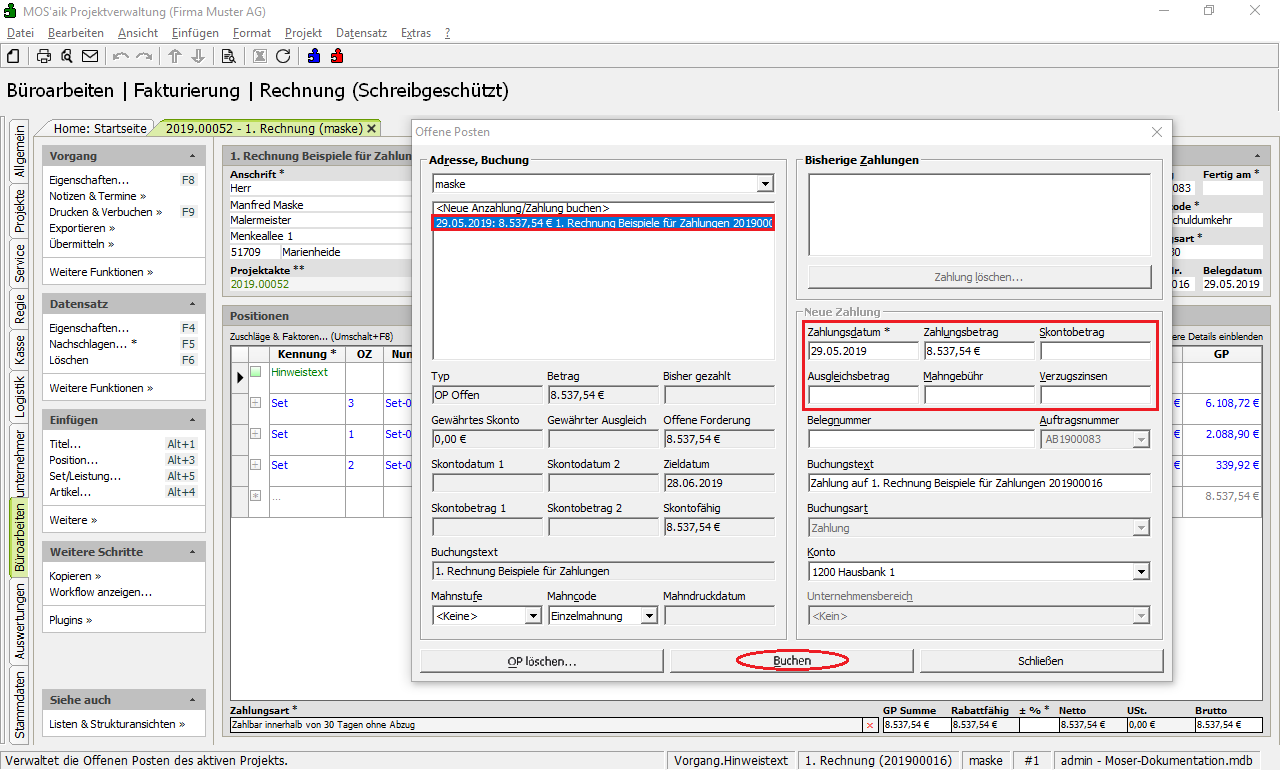Viewport: 1280px width, 770px height.
Task: Click the blue puzzle piece icon
Action: (x=314, y=56)
